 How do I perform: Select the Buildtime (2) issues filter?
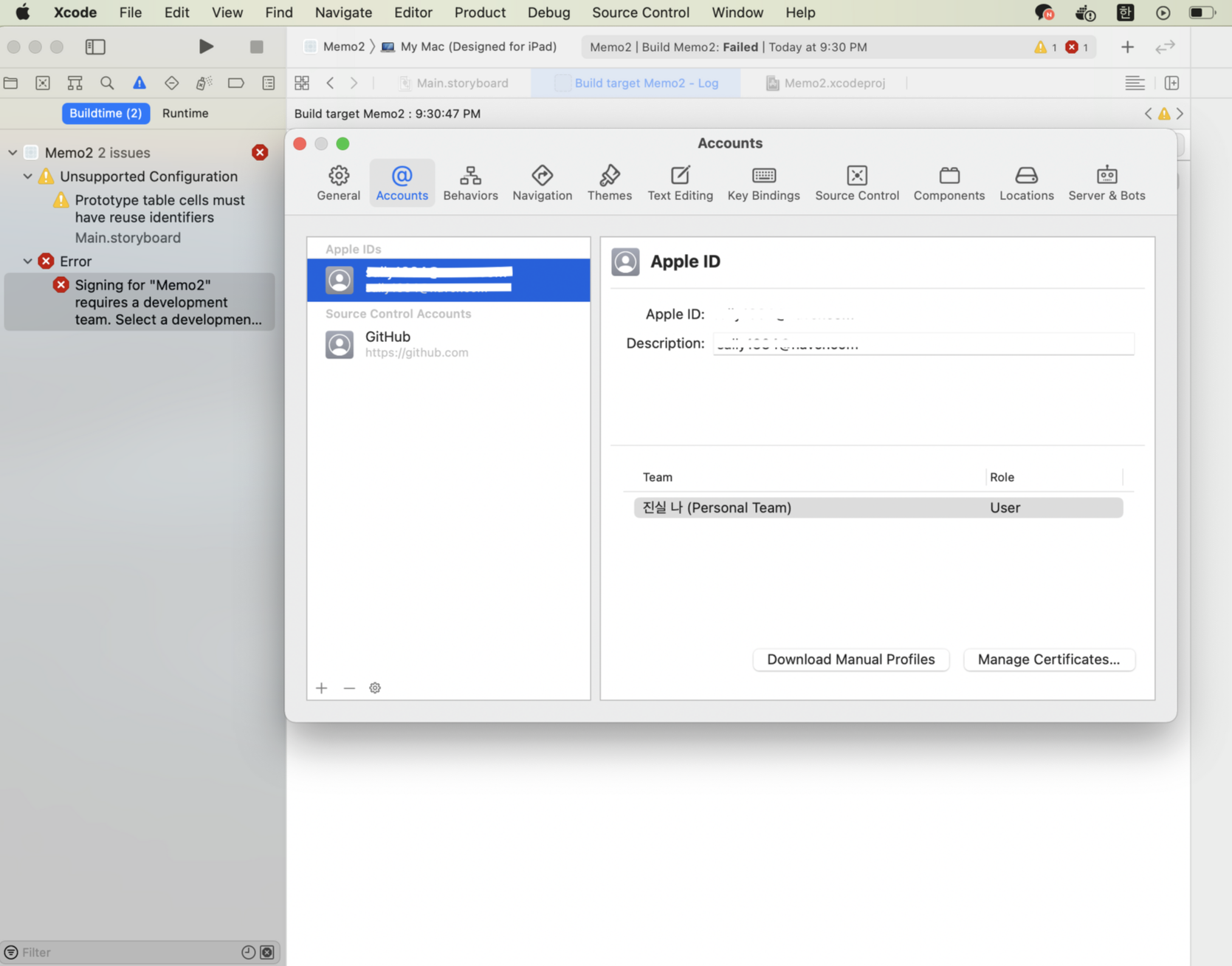[106, 113]
